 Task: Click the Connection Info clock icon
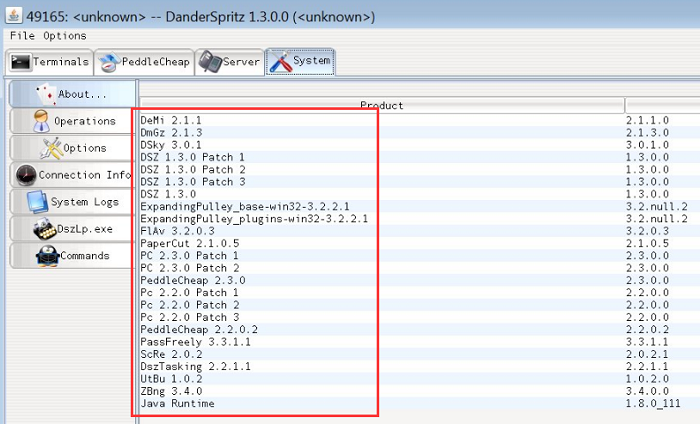pos(26,175)
